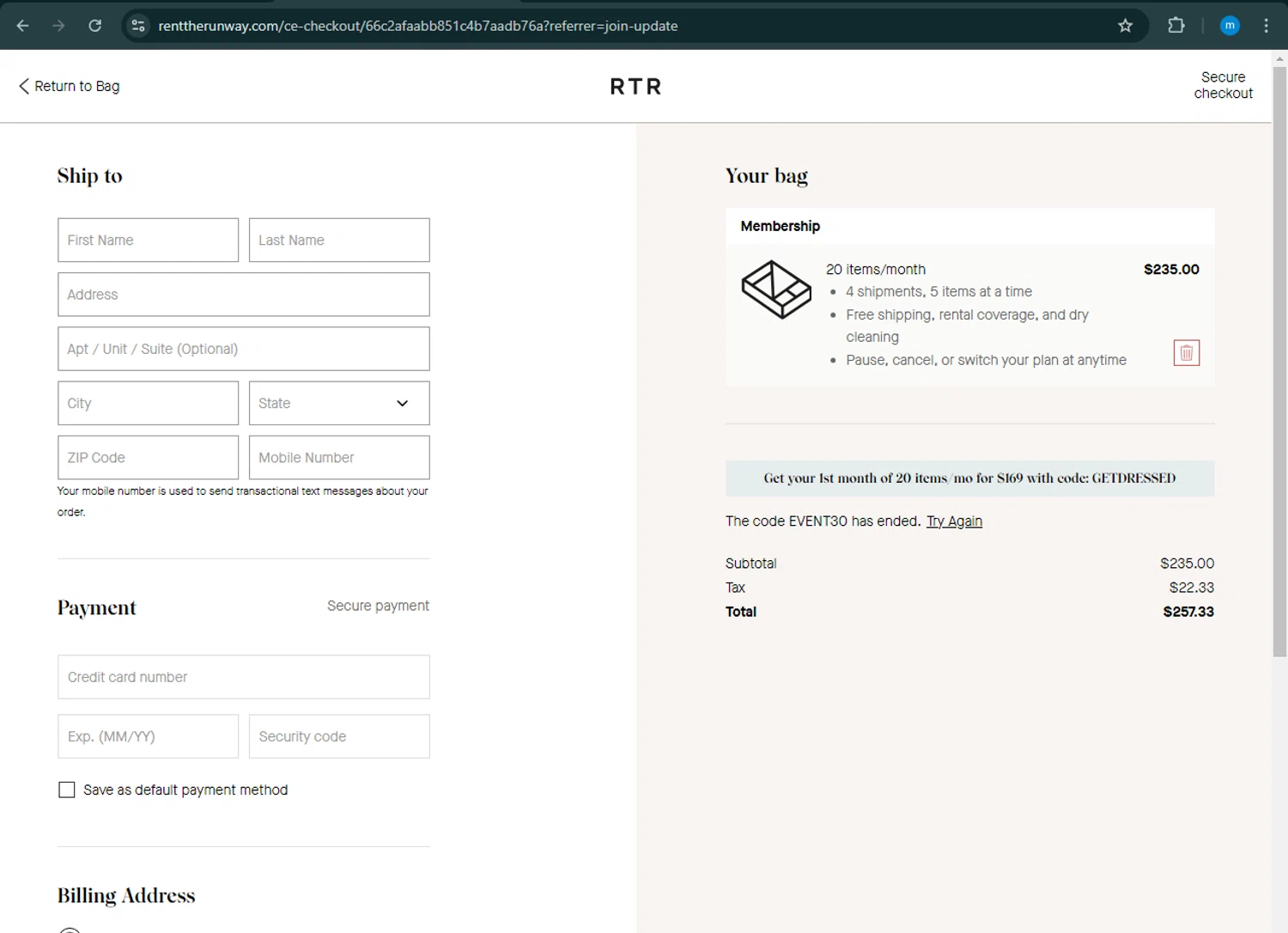Viewport: 1288px width, 933px height.
Task: Click 'Pause, cancel, or switch your plan' text
Action: pyautogui.click(x=986, y=360)
